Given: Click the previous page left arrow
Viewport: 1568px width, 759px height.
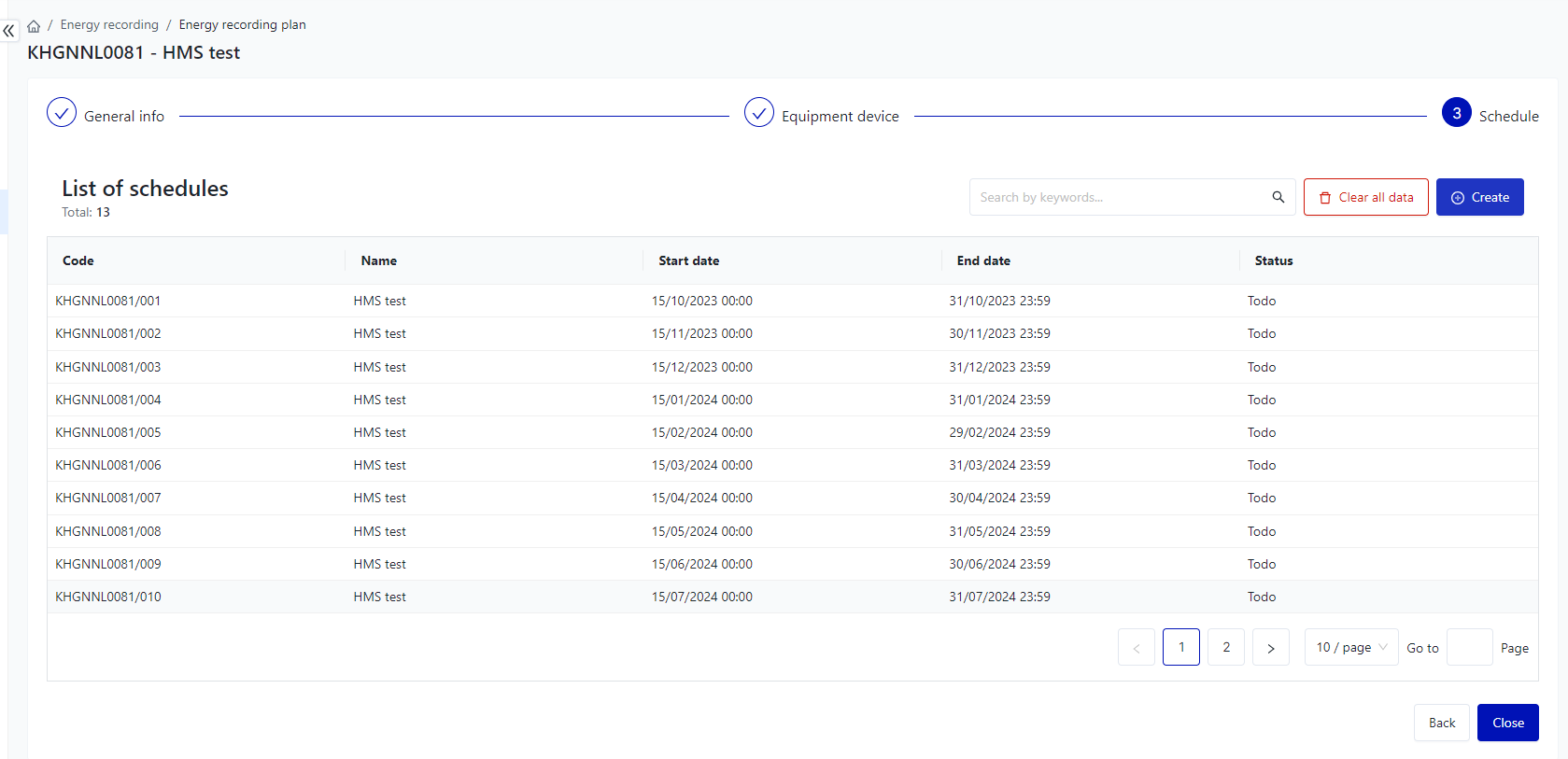Looking at the screenshot, I should click(1136, 648).
